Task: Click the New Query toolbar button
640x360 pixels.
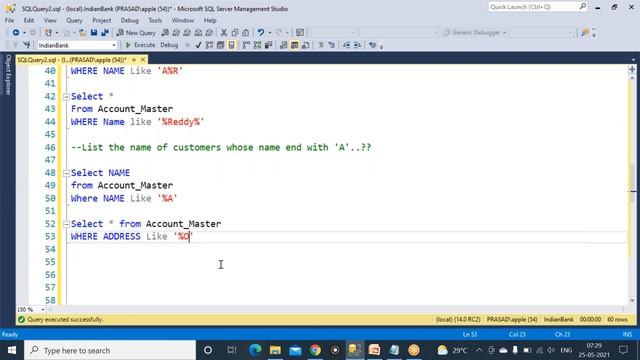Action: pos(136,33)
